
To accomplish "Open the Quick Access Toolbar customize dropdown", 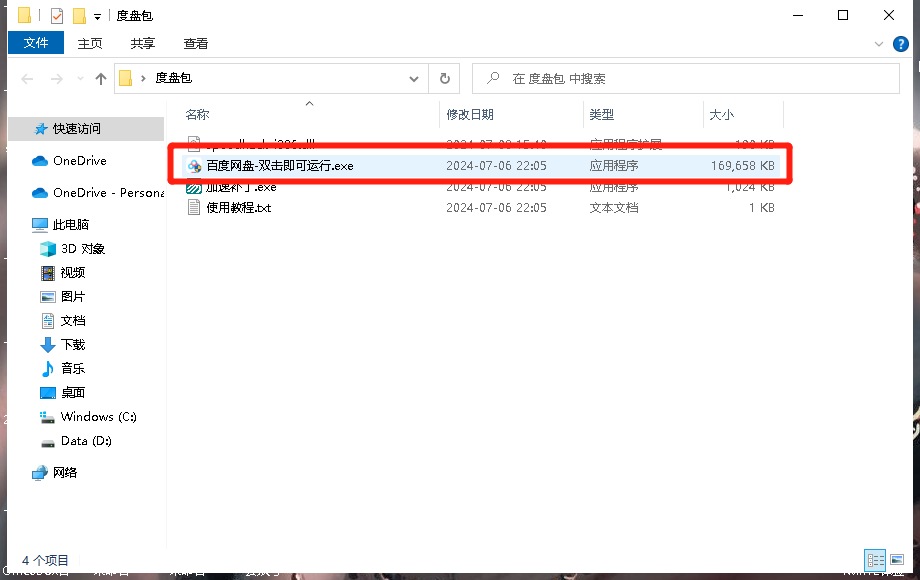I will [97, 16].
